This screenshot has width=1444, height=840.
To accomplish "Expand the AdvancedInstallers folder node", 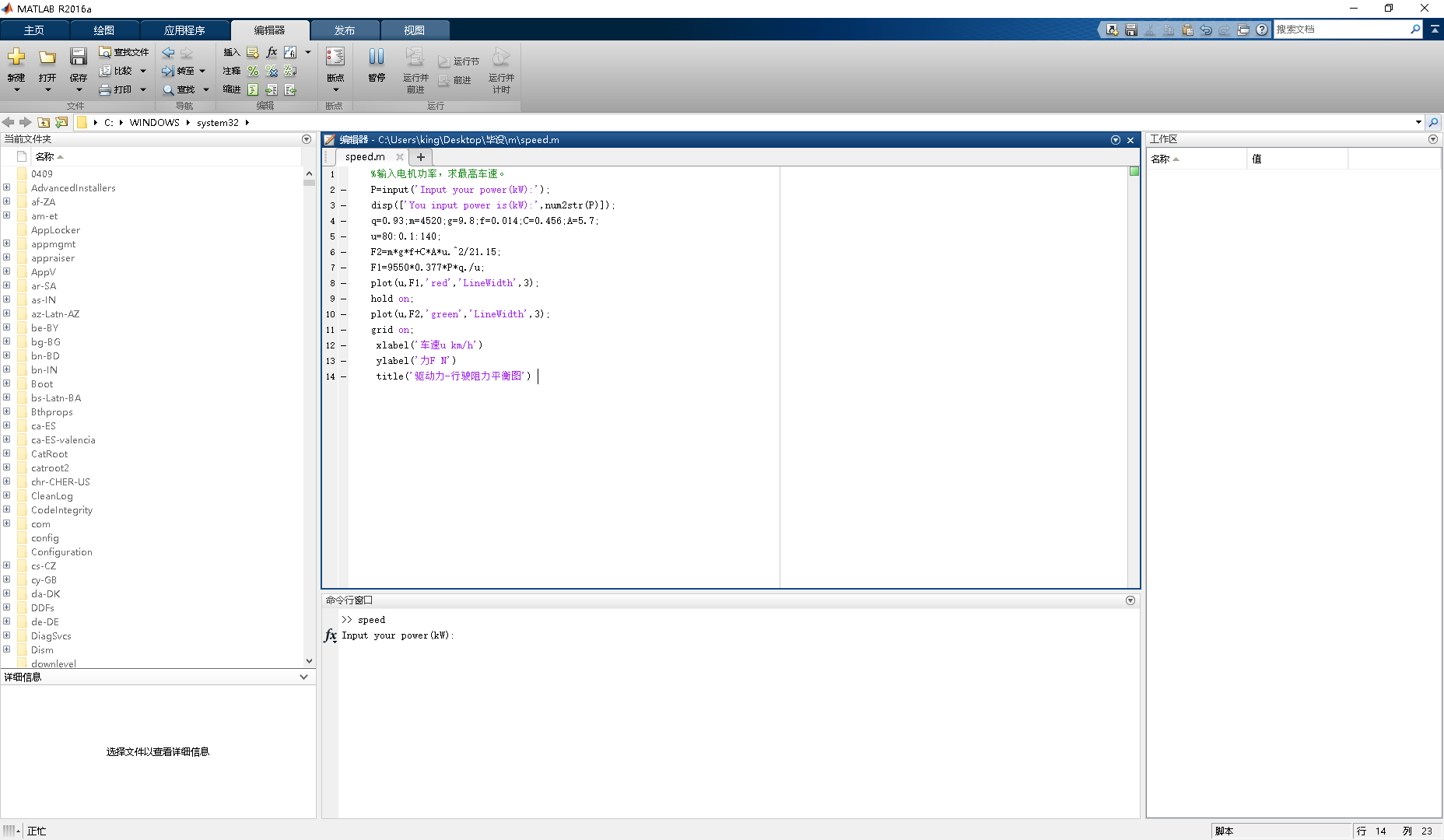I will point(7,187).
